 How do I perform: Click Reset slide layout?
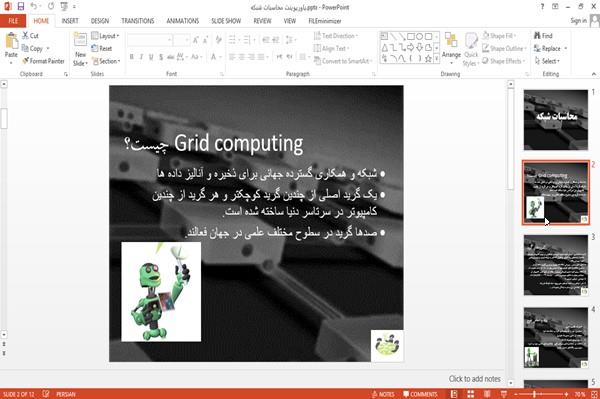pos(102,48)
